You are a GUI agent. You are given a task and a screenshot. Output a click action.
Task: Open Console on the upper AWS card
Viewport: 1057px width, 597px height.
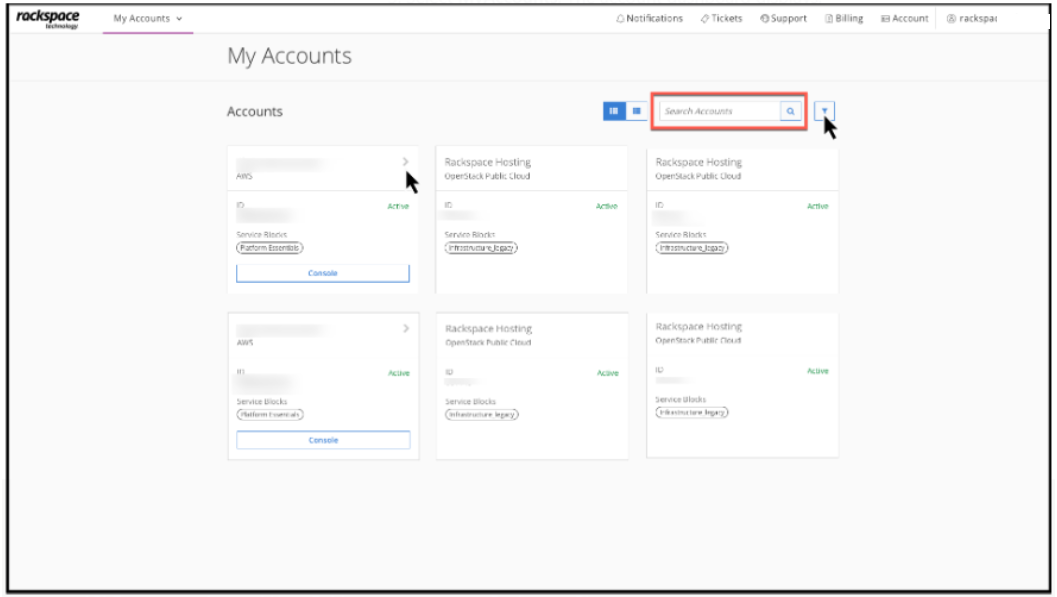pyautogui.click(x=323, y=273)
